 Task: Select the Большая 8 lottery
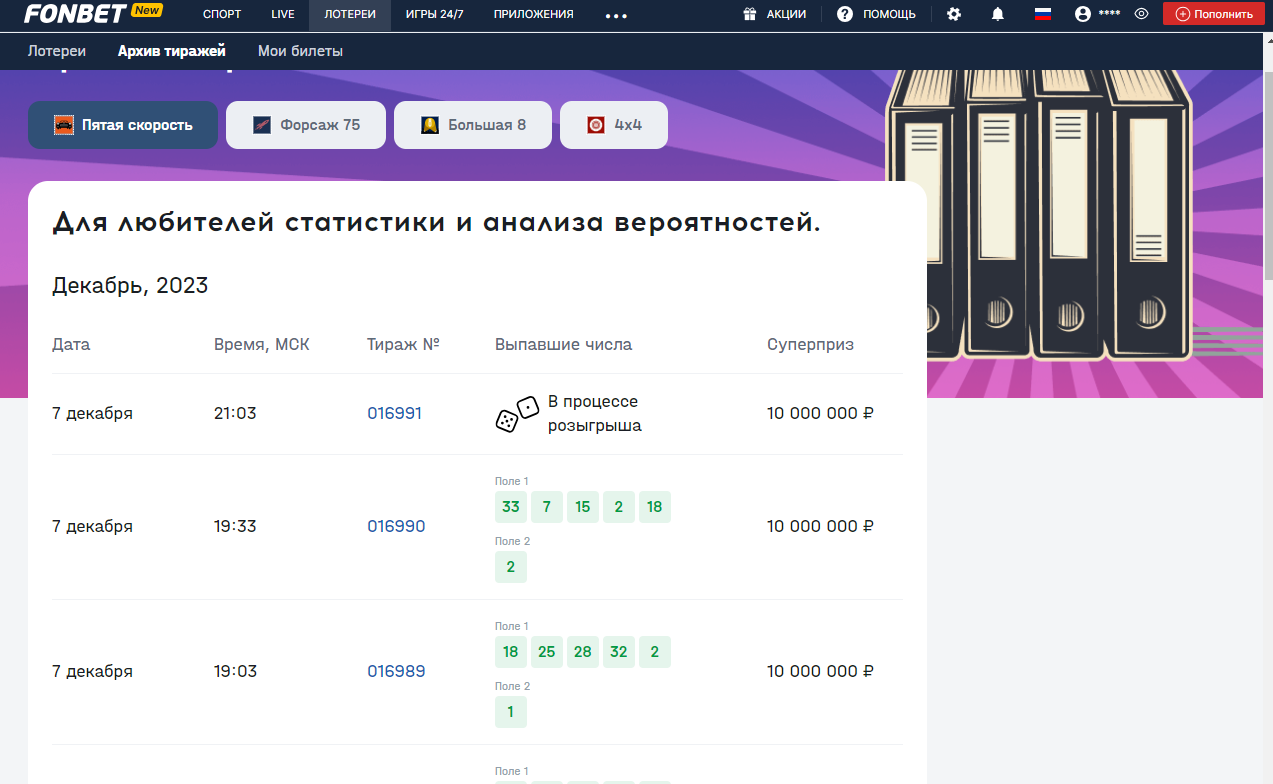tap(473, 125)
